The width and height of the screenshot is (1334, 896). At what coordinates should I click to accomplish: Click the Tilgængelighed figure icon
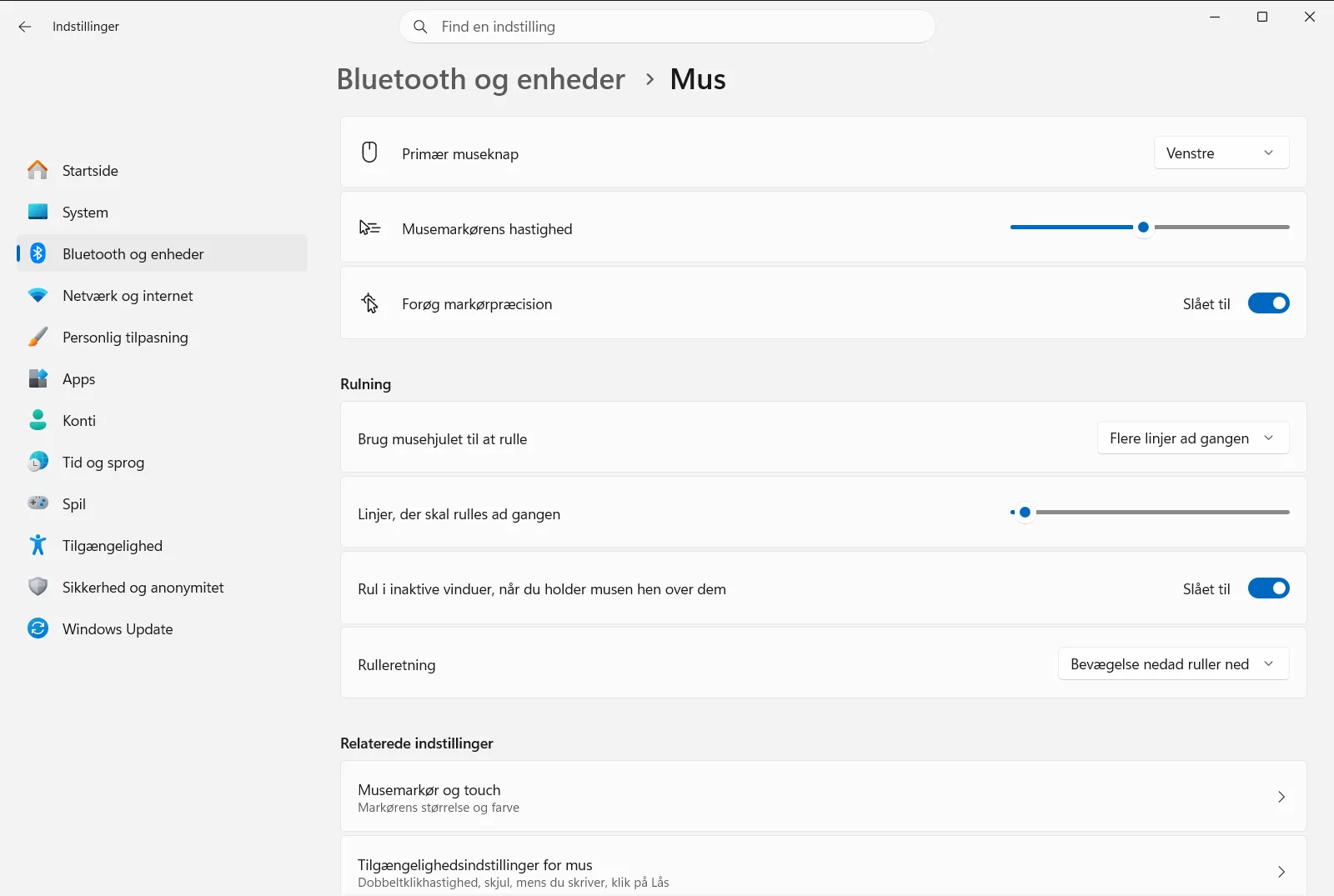coord(38,545)
